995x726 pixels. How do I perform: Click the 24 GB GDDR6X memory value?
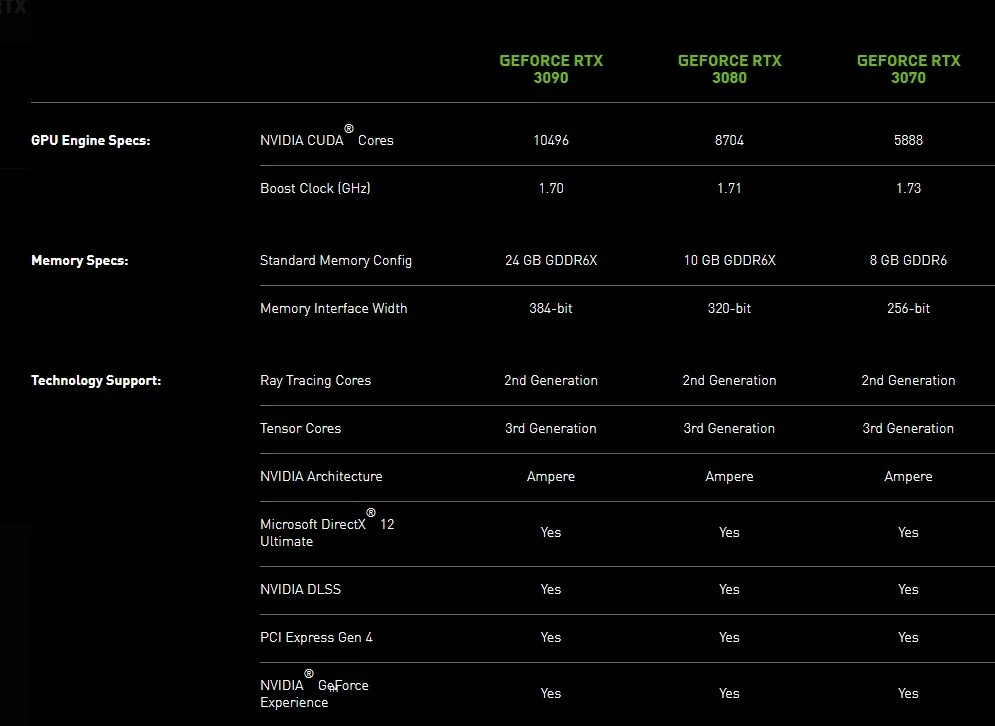(x=551, y=260)
